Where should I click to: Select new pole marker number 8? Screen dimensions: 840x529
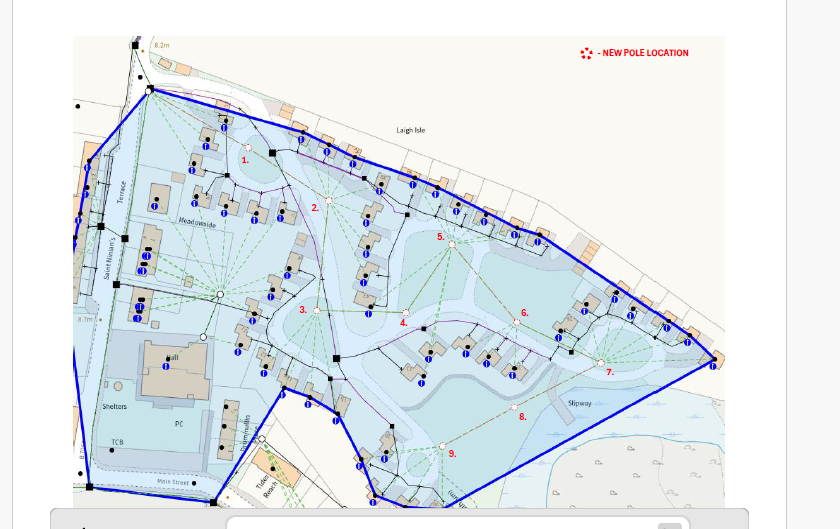514,407
